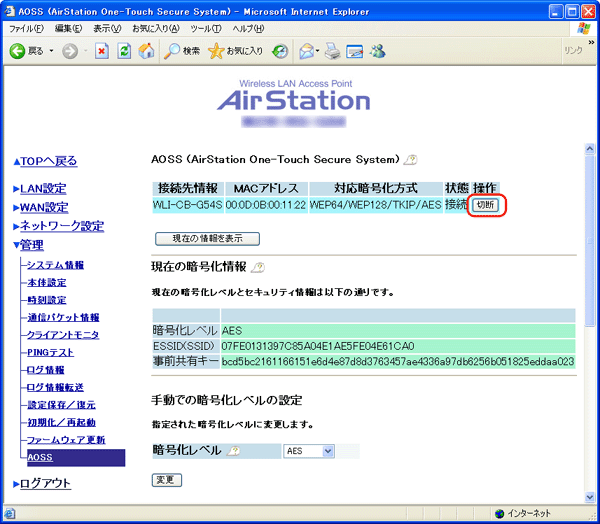Open the 本体設定 link

click(47, 282)
